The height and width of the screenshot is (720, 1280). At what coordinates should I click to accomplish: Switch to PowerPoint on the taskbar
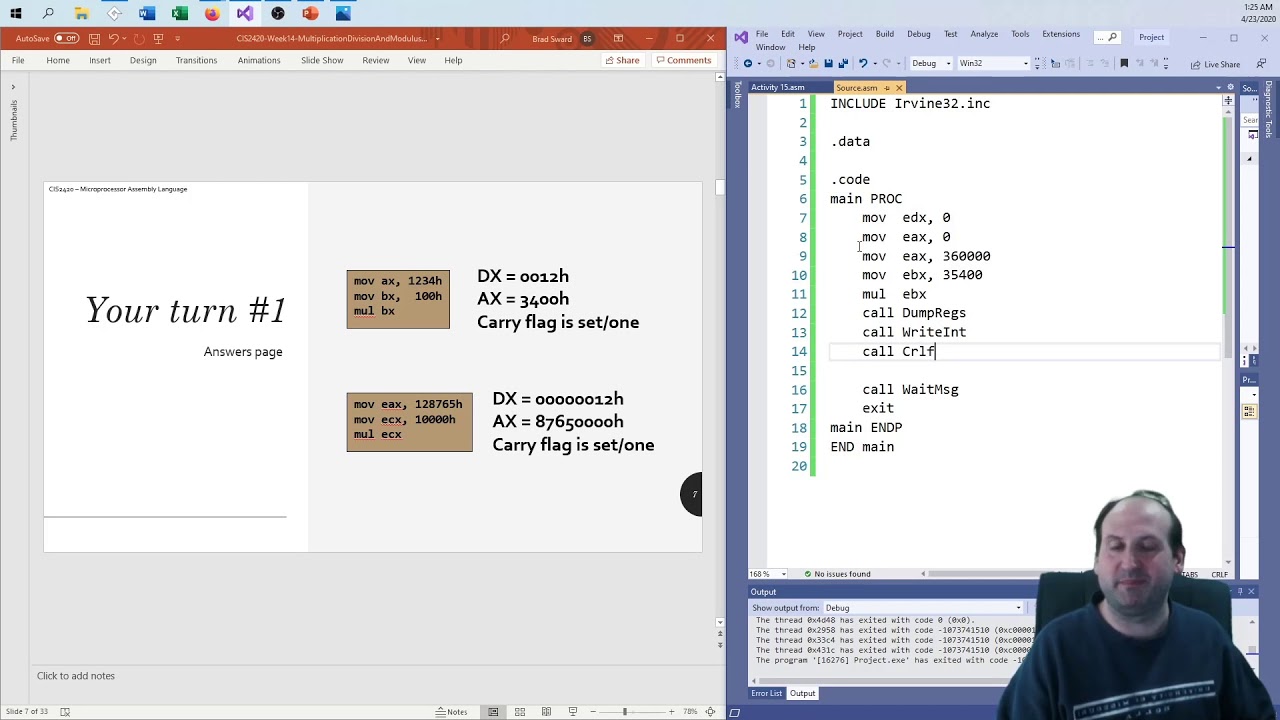[310, 14]
